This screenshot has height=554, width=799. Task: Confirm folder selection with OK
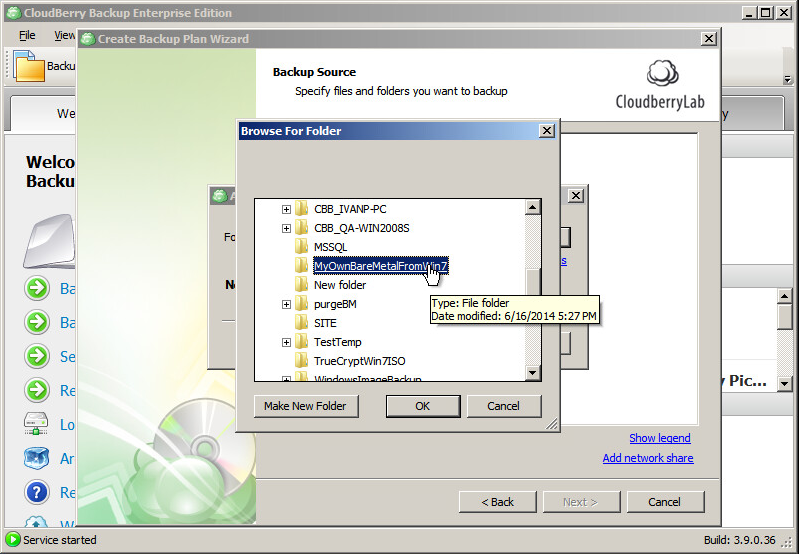(422, 406)
